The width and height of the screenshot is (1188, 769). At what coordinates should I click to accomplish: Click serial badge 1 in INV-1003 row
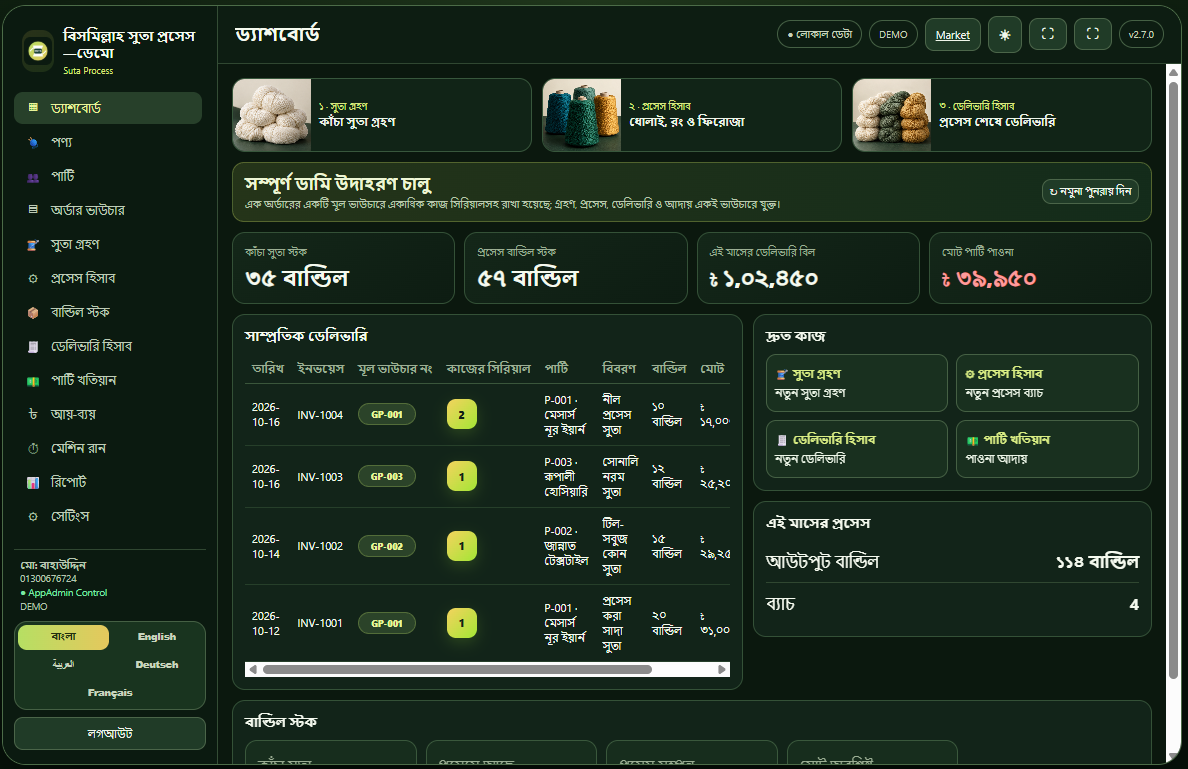pyautogui.click(x=461, y=477)
